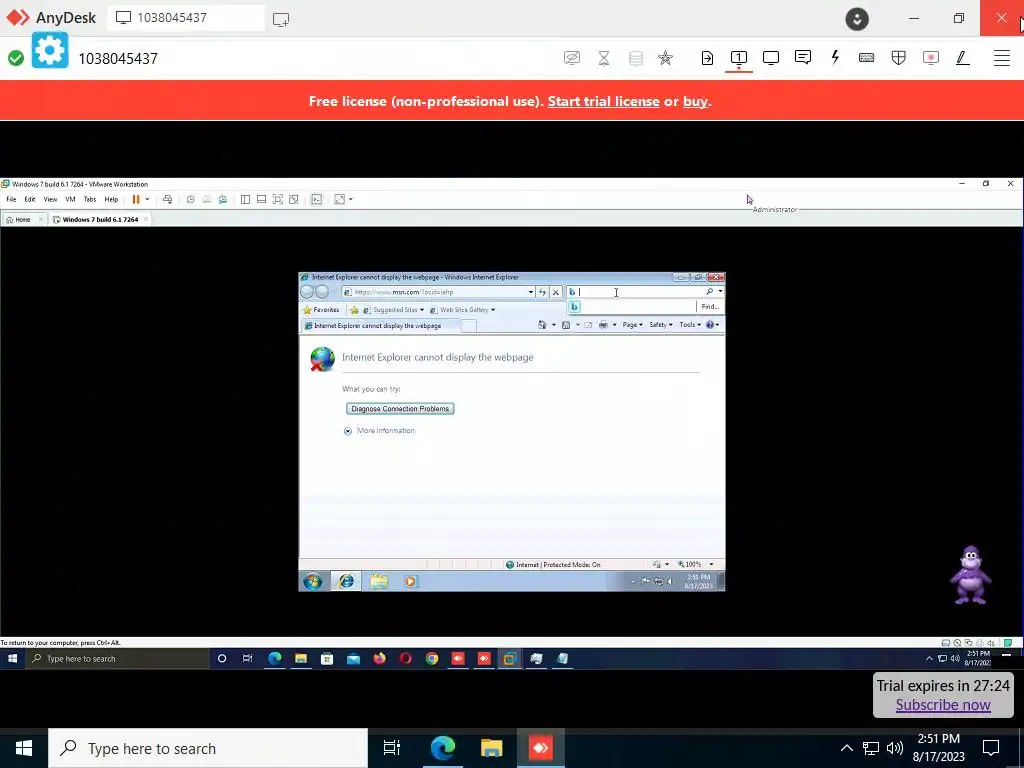Image resolution: width=1024 pixels, height=768 pixels.
Task: Open the VMware Tabs menu
Action: (90, 199)
